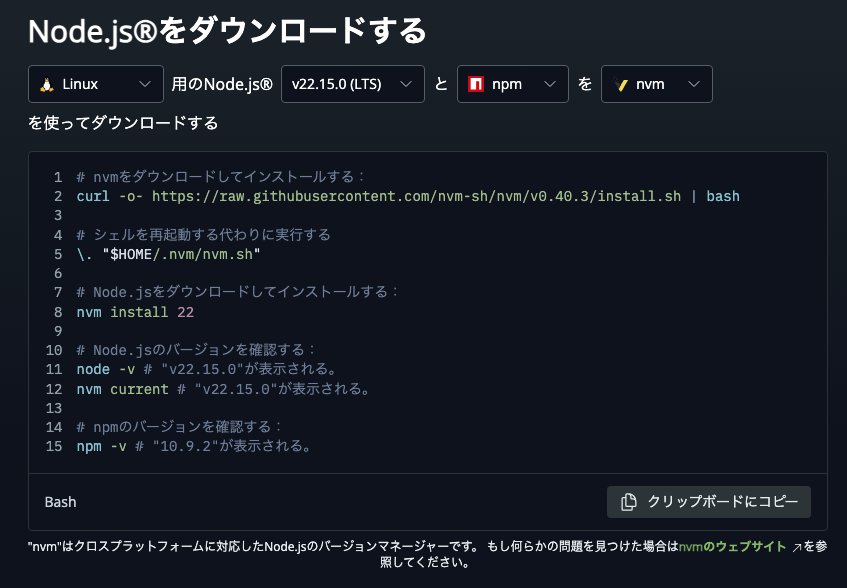Viewport: 847px width, 588px height.
Task: Click the 'を使ってダウンロードする' text
Action: point(123,123)
